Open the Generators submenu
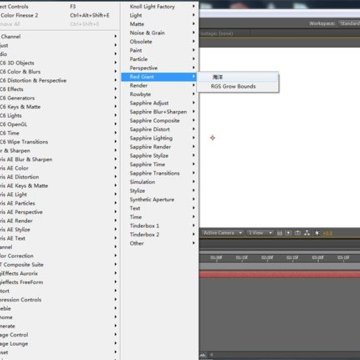This screenshot has width=360, height=360. click(x=59, y=98)
